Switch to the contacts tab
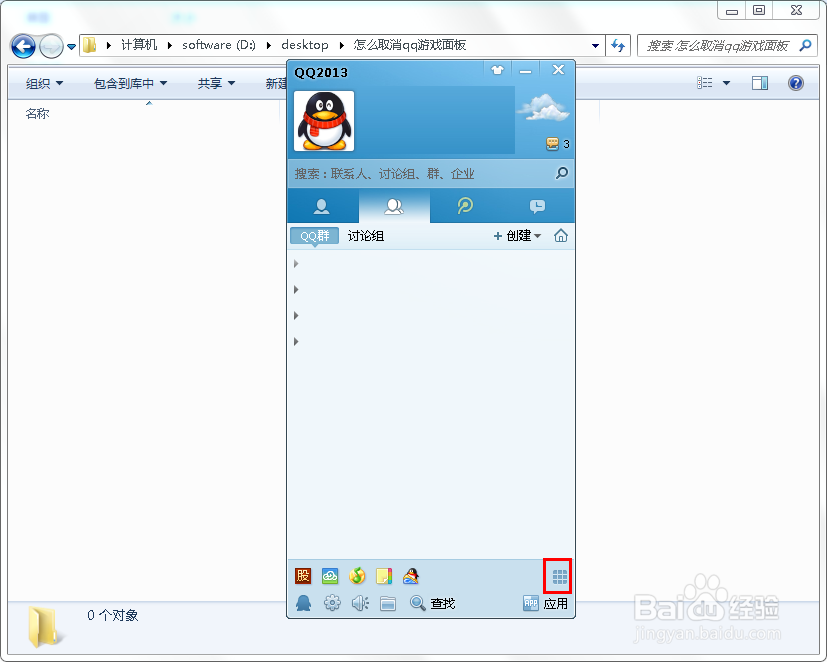 [x=322, y=204]
